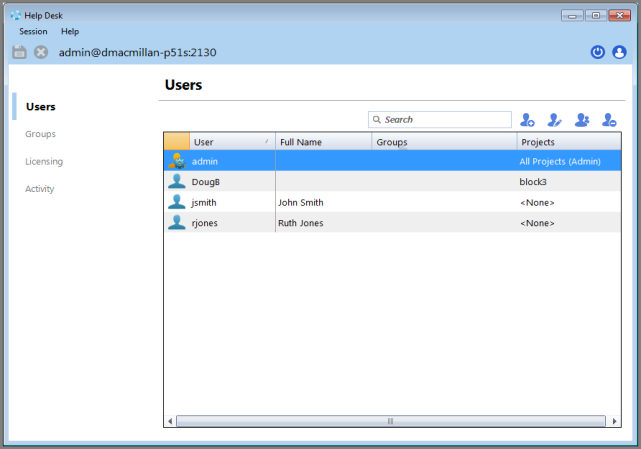Click the admin user avatar icon
Viewport: 641px width, 449px height.
tap(177, 161)
